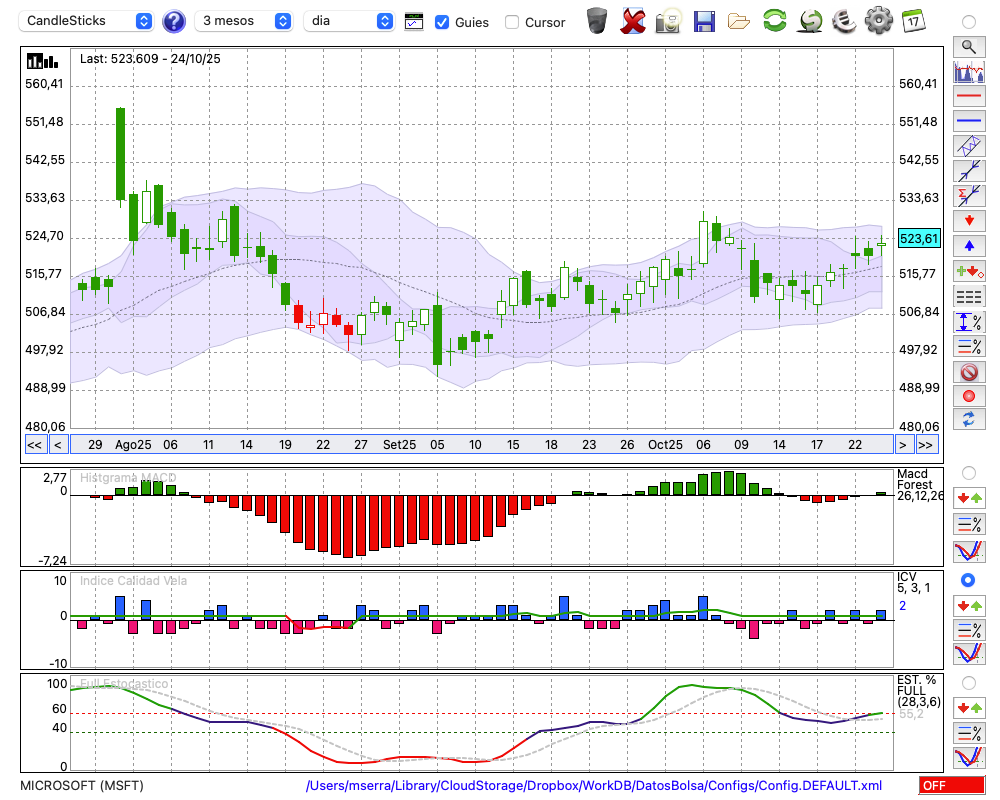Click the blue floppy disk save icon
1000x800 pixels.
click(x=704, y=20)
